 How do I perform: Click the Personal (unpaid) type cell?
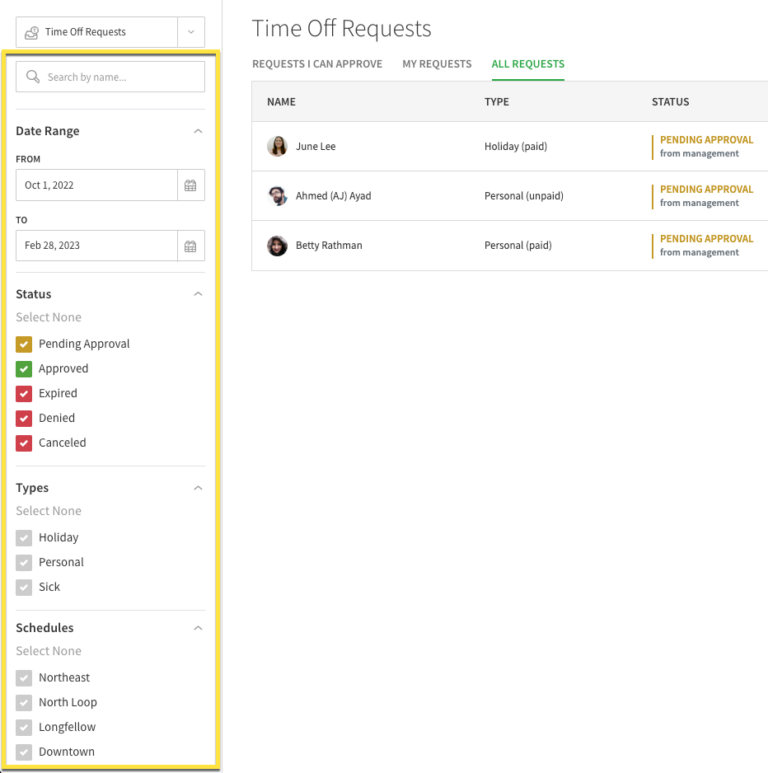coord(524,196)
